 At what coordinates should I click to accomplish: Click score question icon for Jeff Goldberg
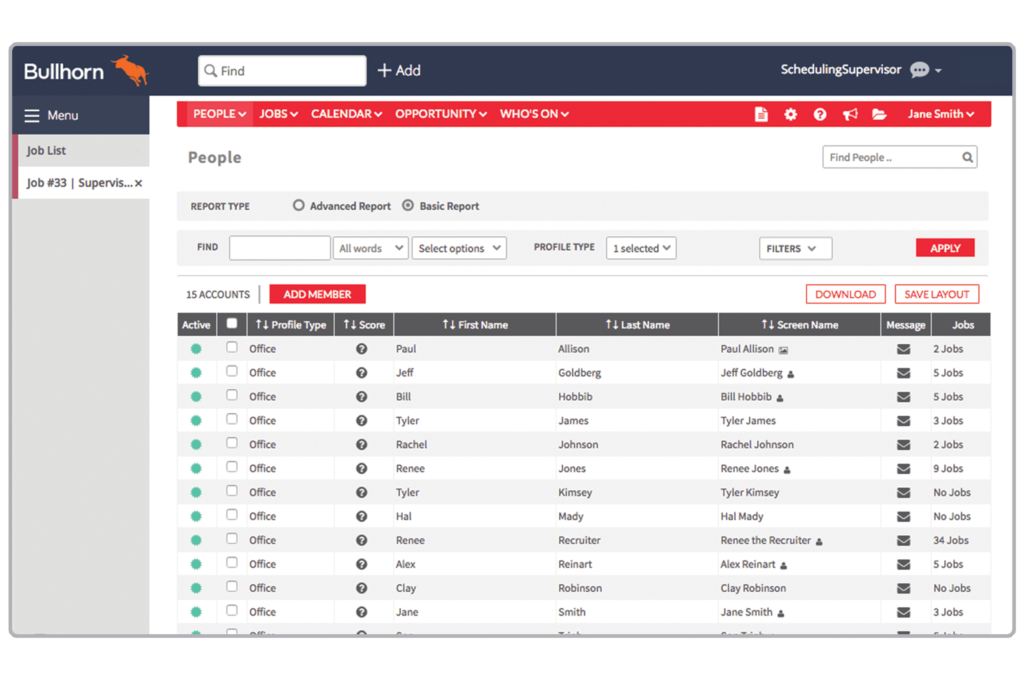362,373
